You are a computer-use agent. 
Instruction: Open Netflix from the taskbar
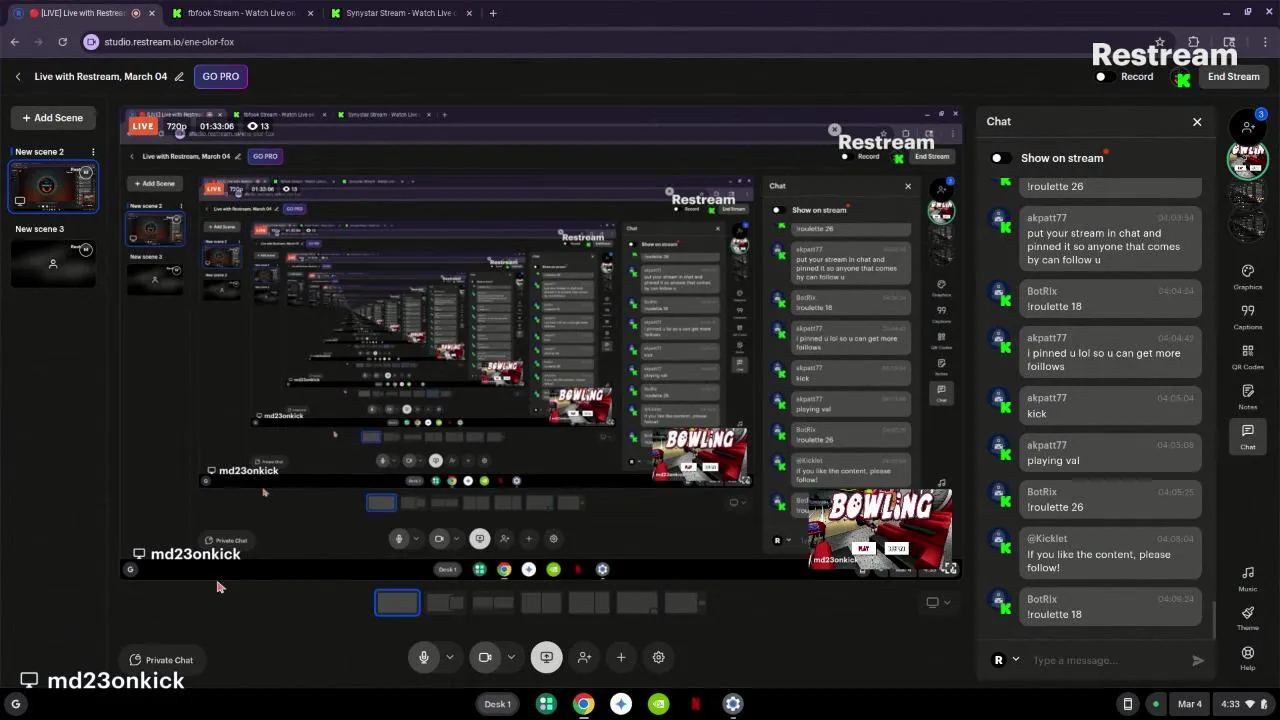(x=696, y=704)
